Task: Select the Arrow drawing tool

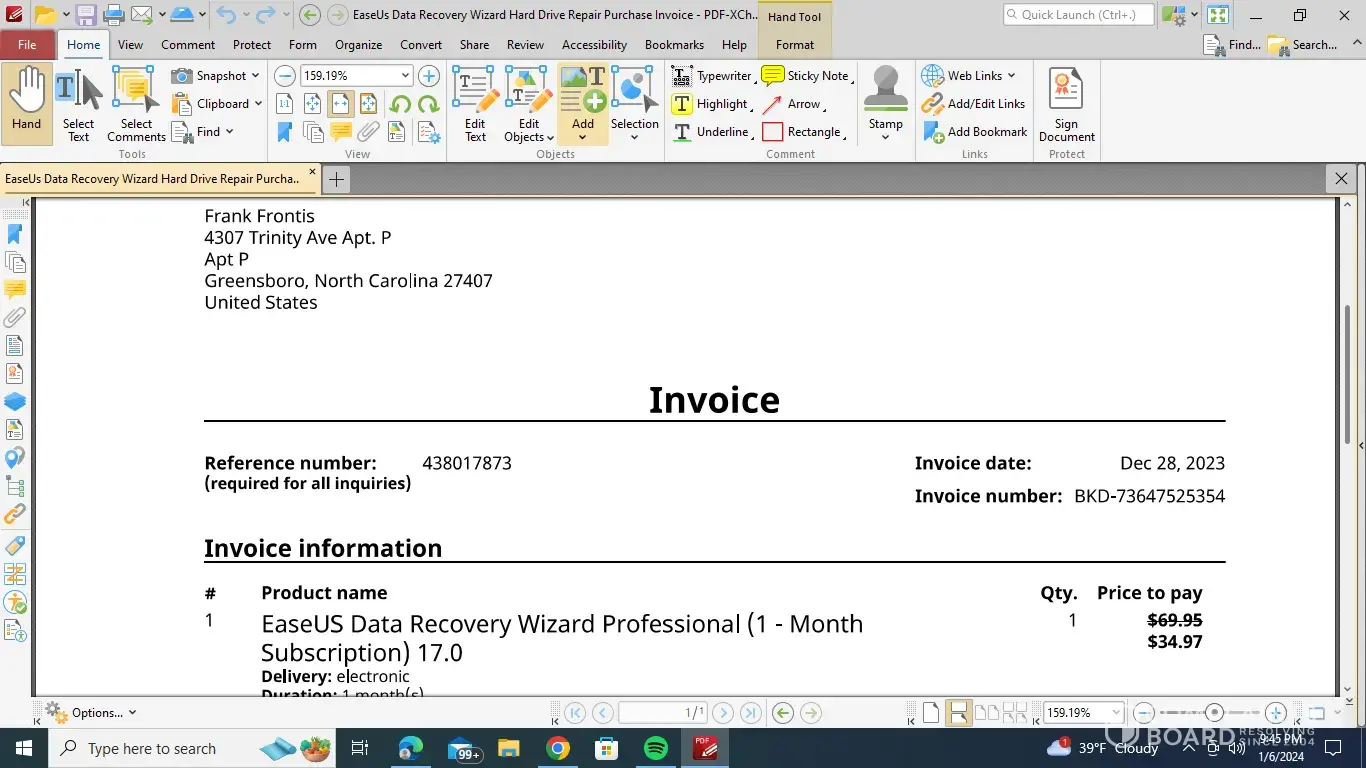Action: (x=793, y=104)
